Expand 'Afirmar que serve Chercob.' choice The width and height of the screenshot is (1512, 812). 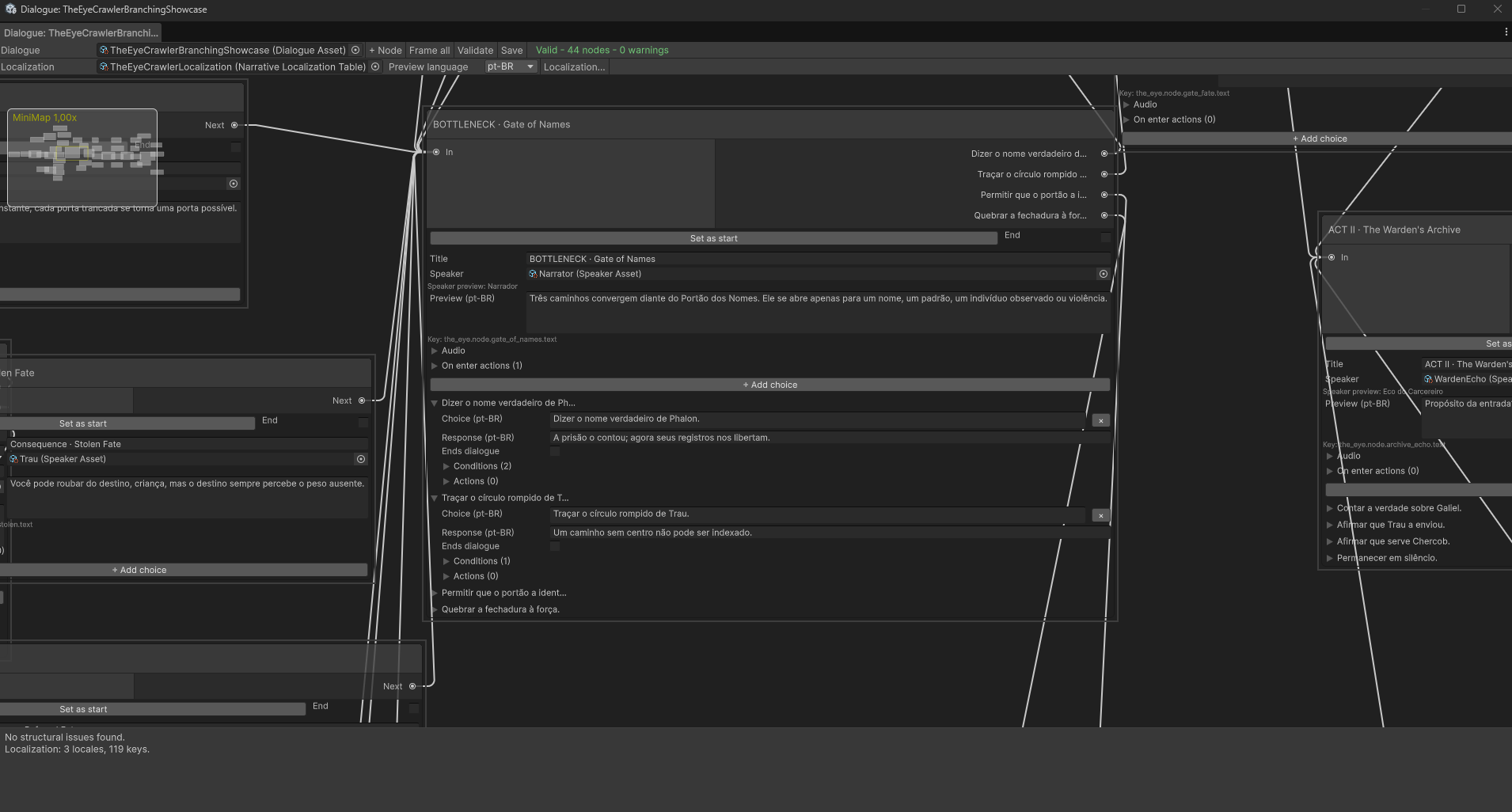pyautogui.click(x=1329, y=541)
